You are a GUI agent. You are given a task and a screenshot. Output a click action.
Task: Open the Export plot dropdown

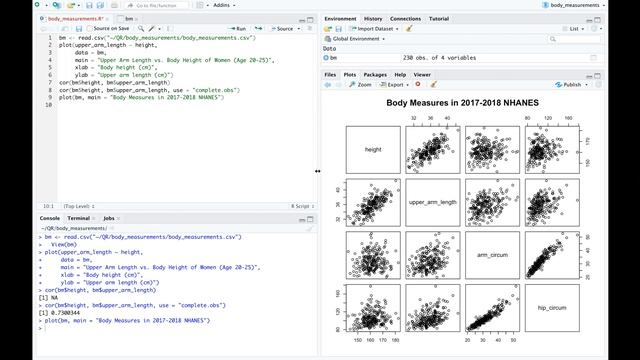pos(394,84)
